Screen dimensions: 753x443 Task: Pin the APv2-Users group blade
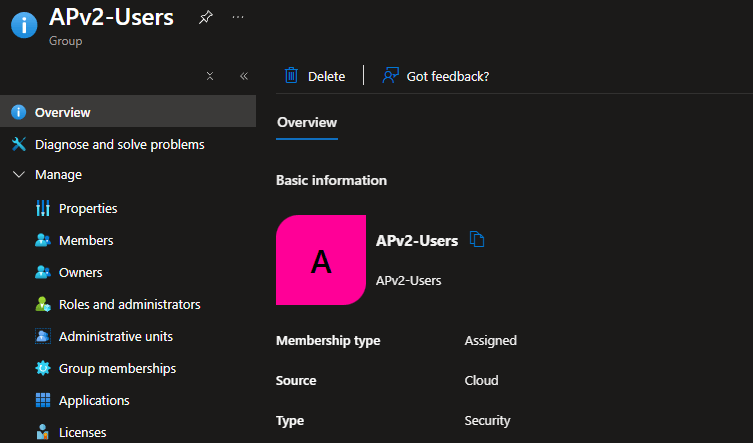coord(206,17)
